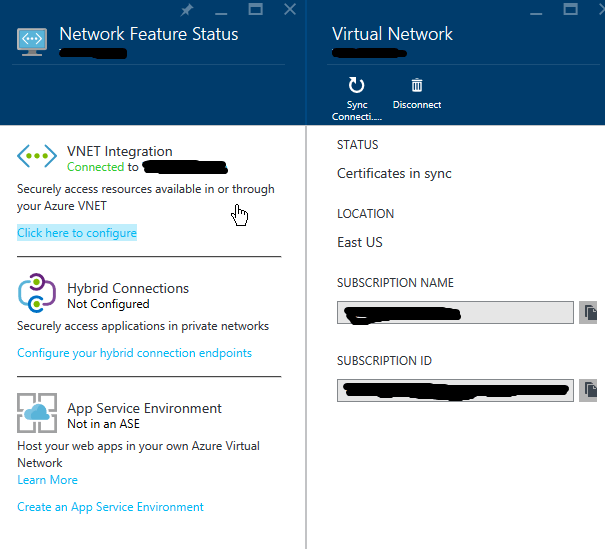Maximize the Virtual Network blade
The width and height of the screenshot is (605, 549).
[x=571, y=9]
